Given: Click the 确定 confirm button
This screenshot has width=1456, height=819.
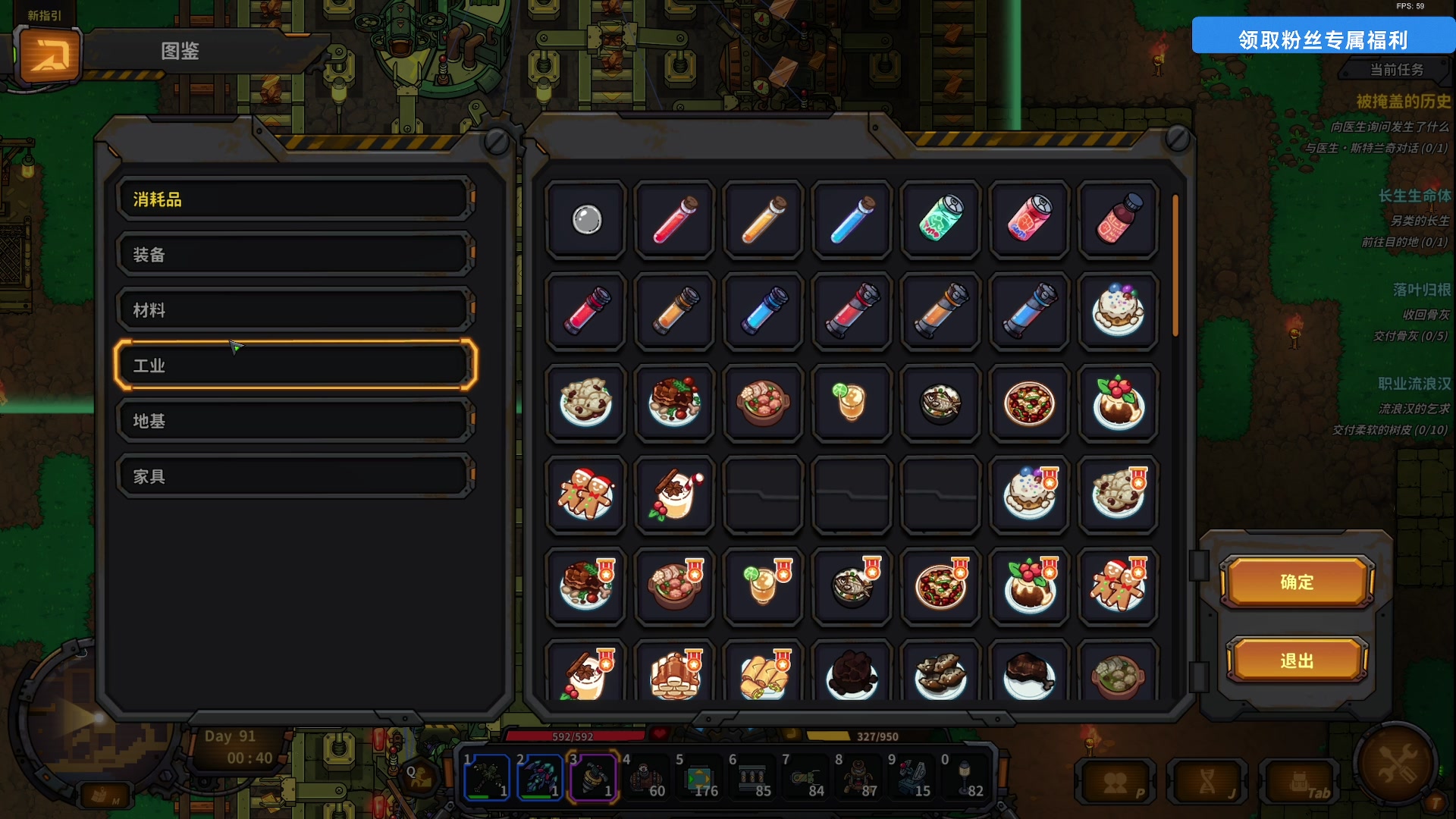Looking at the screenshot, I should pyautogui.click(x=1297, y=582).
